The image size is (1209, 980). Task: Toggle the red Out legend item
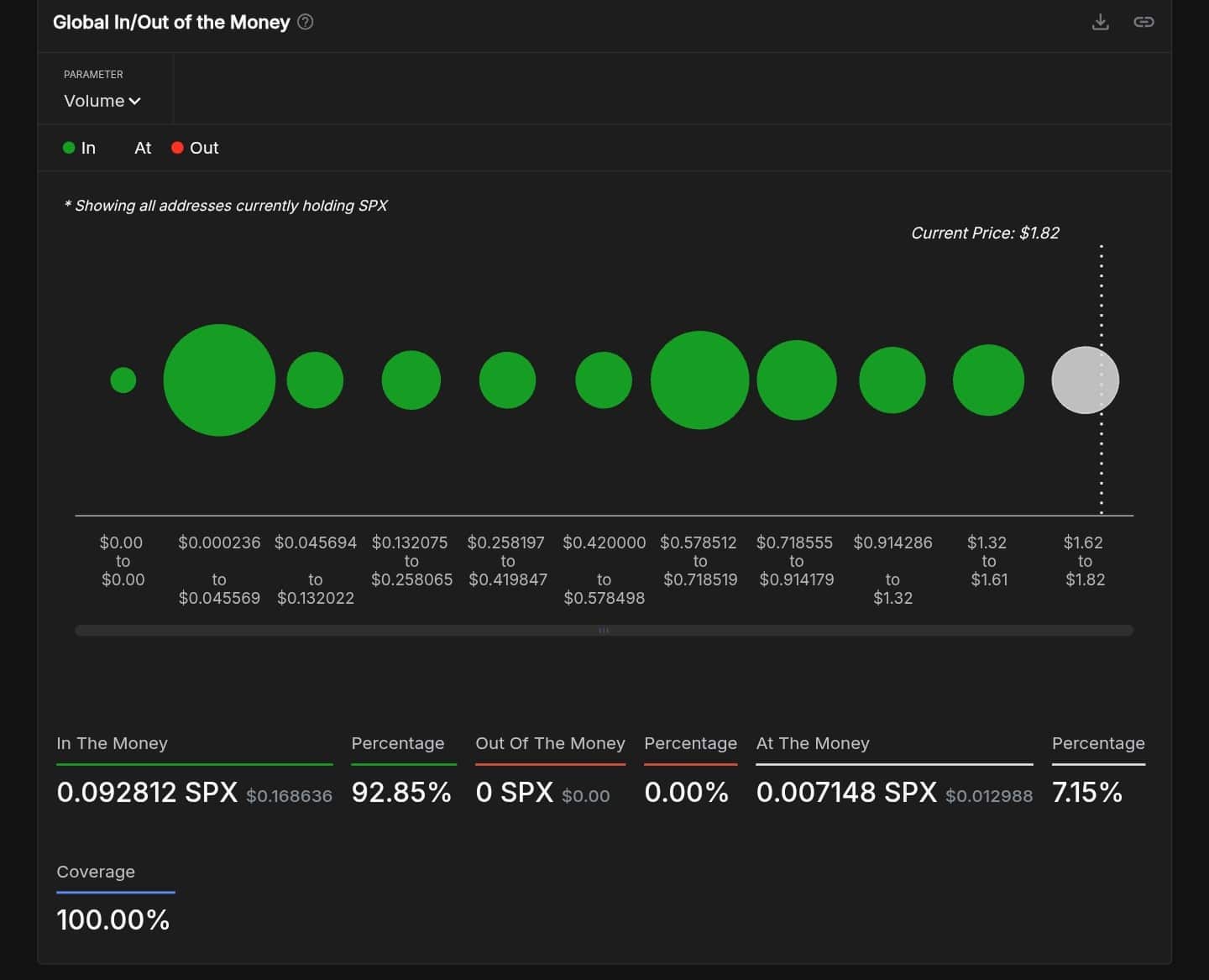pyautogui.click(x=195, y=148)
